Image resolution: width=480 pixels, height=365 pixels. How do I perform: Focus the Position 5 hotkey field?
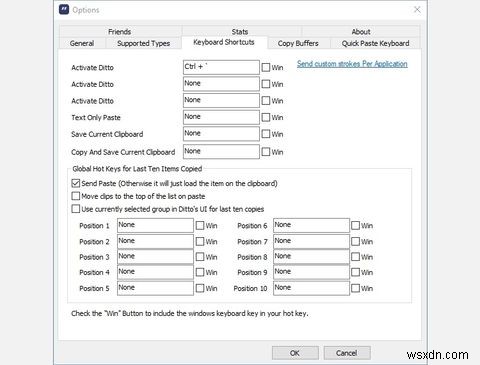[x=155, y=288]
